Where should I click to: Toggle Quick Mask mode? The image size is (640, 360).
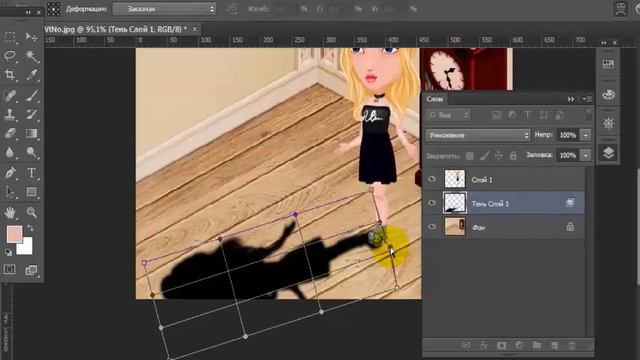pyautogui.click(x=9, y=269)
